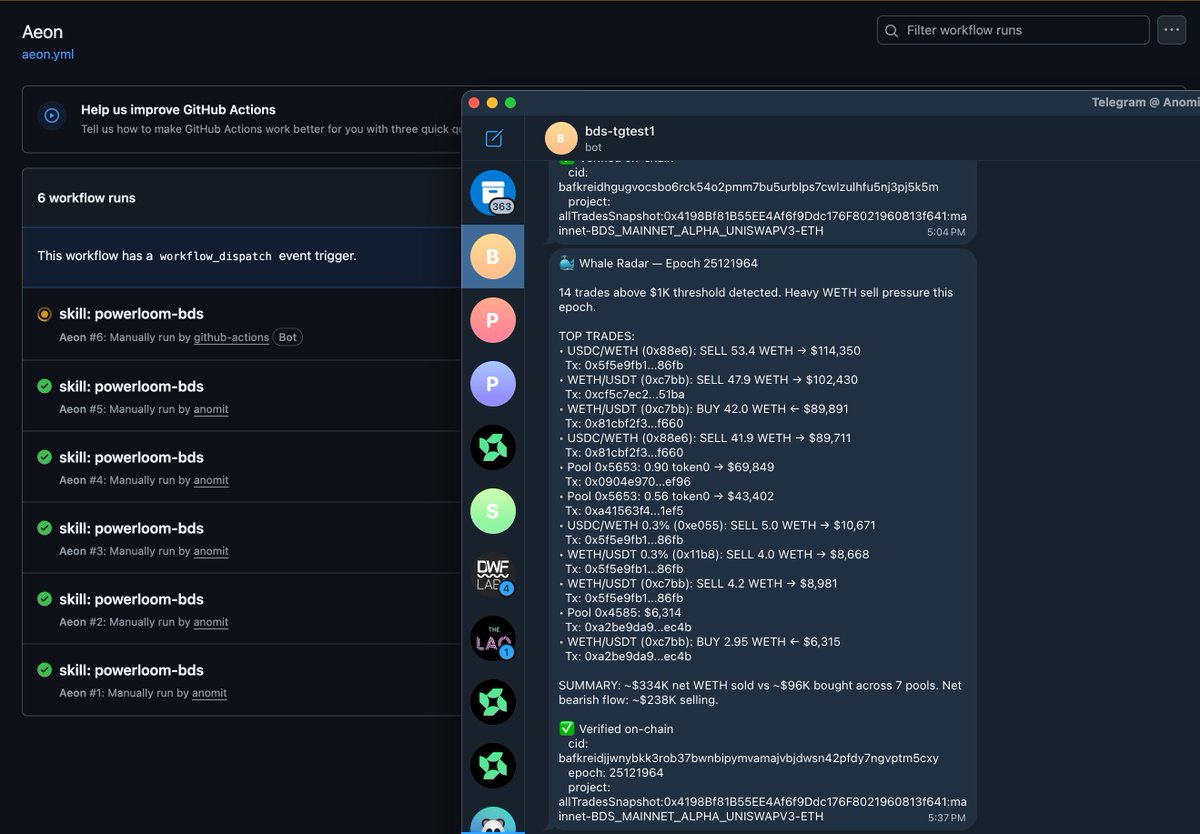Open the three-dots workflow options menu
1200x834 pixels.
(1172, 30)
